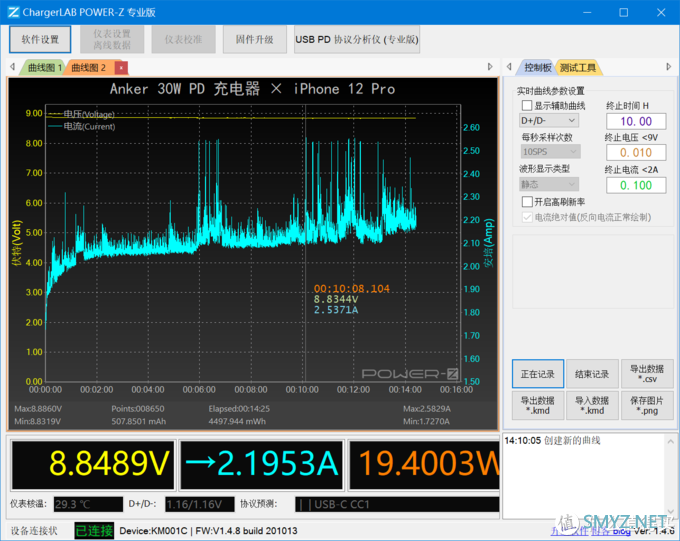Click 导入数据 *.kmd button
Screen dimensions: 680x541
click(x=592, y=405)
